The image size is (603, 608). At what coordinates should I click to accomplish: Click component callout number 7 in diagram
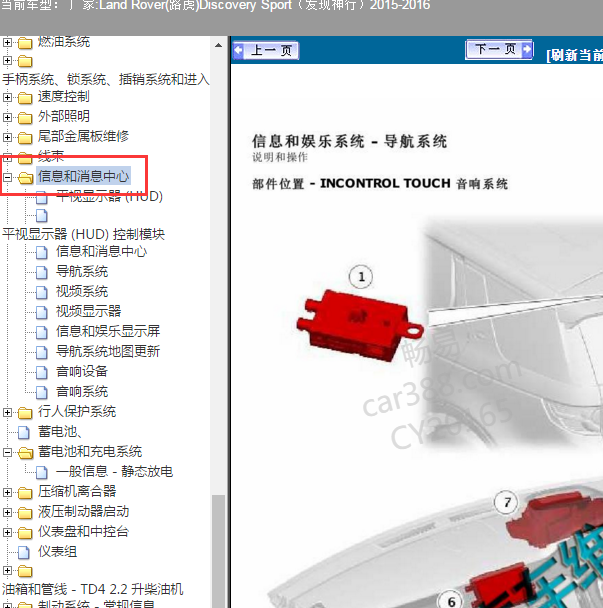pos(507,503)
